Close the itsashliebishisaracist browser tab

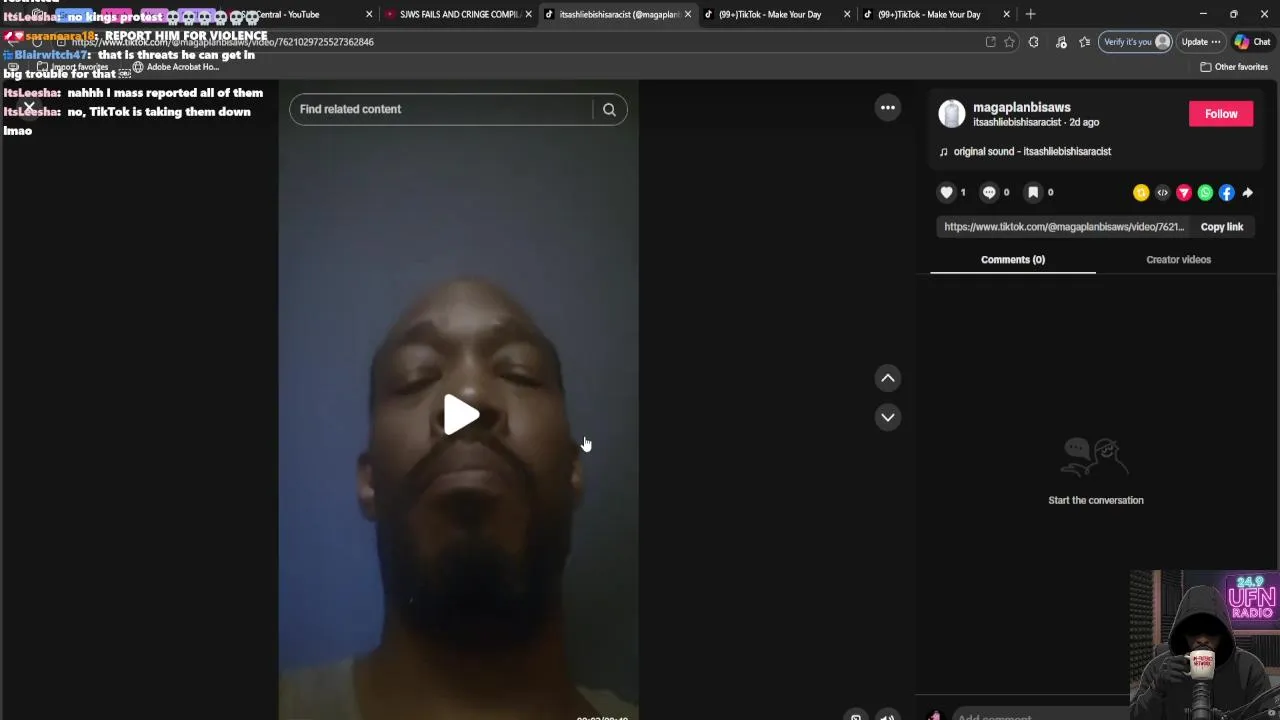687,14
